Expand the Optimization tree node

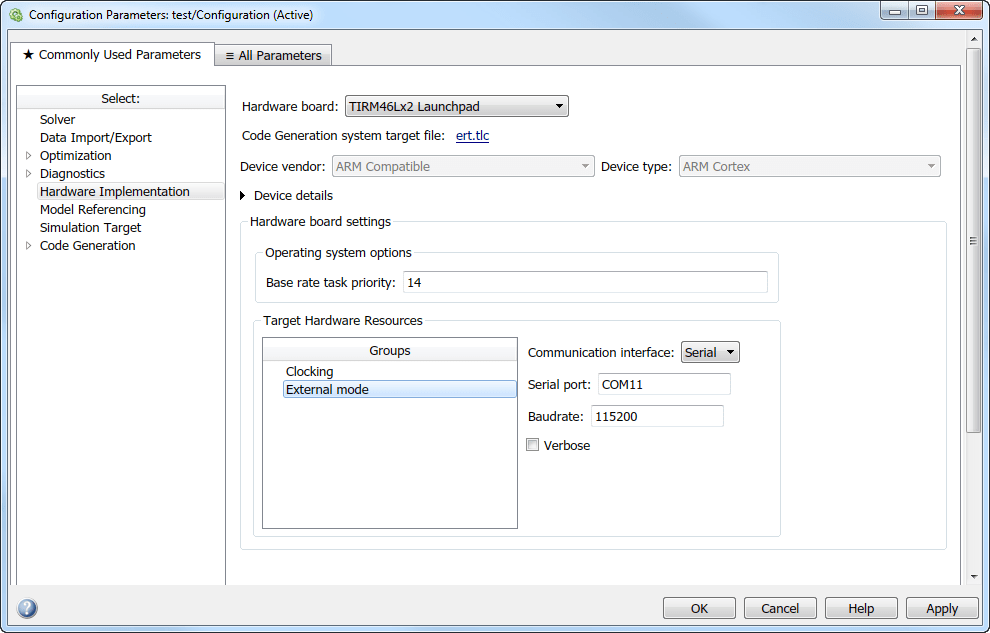click(28, 155)
